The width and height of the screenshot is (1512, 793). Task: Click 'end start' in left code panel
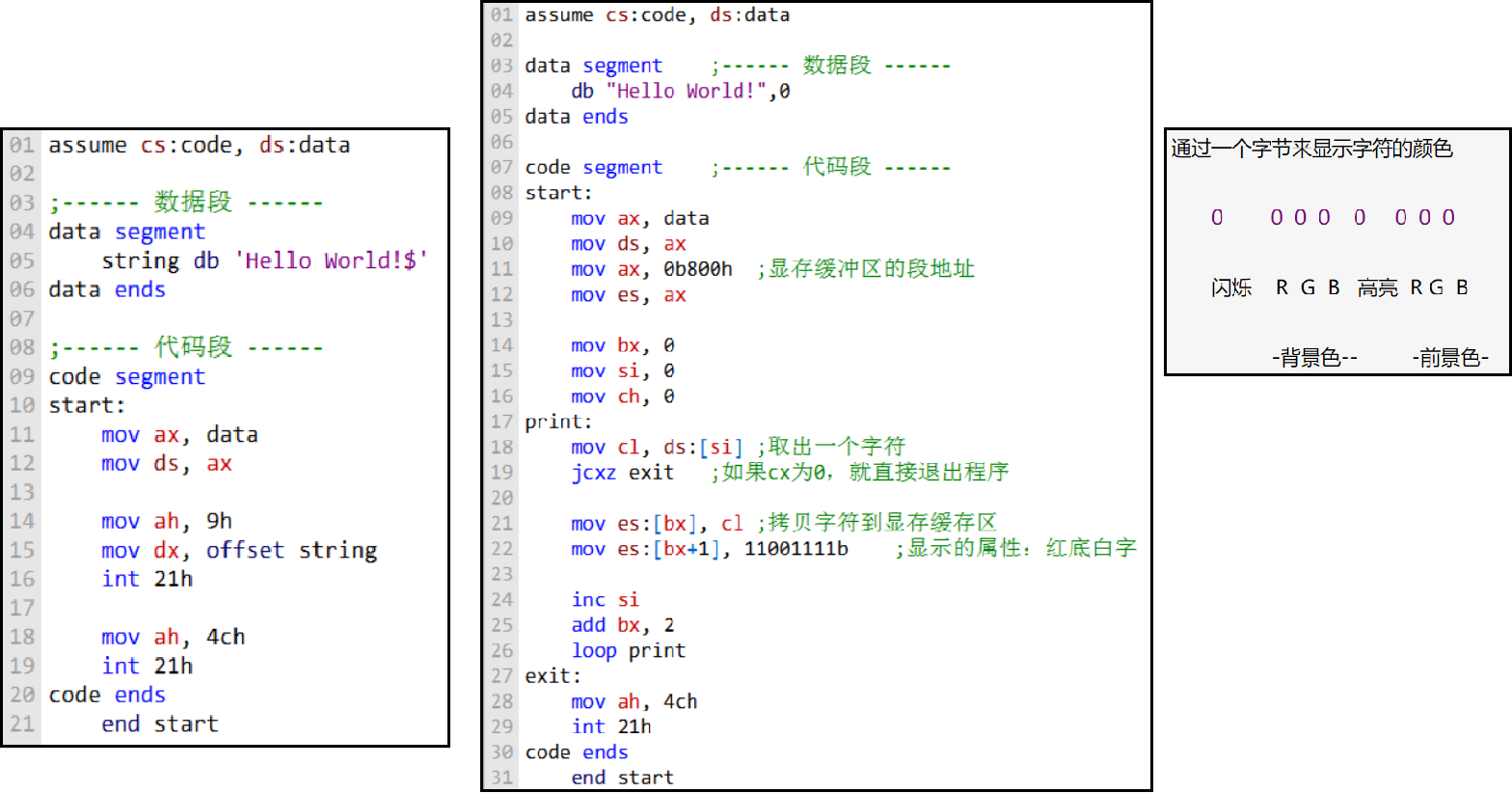[x=160, y=724]
